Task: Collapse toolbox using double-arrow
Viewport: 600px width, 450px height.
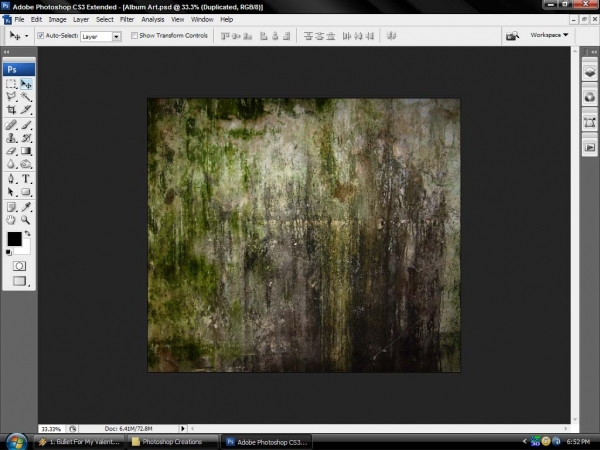Action: click(6, 52)
